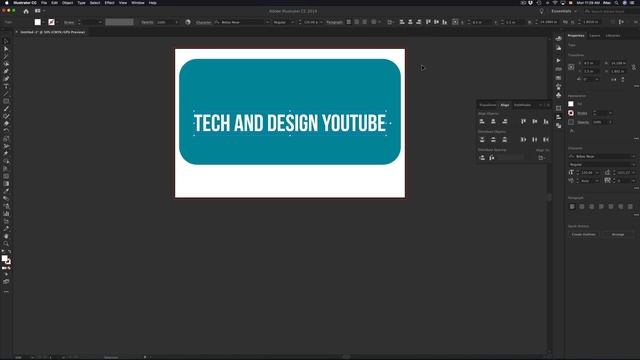
Task: Click the Dropbox icon in macOS menu bar
Action: (x=531, y=3)
